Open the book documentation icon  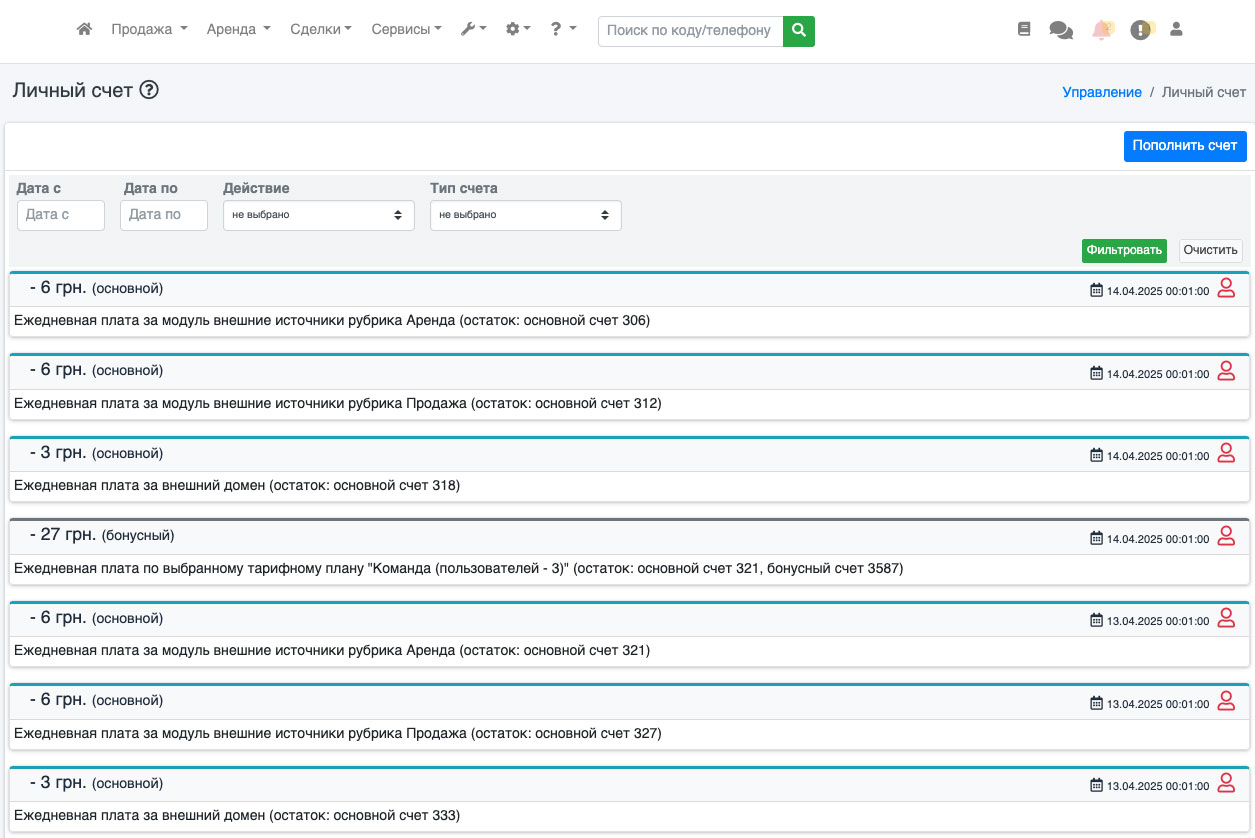pos(1024,30)
